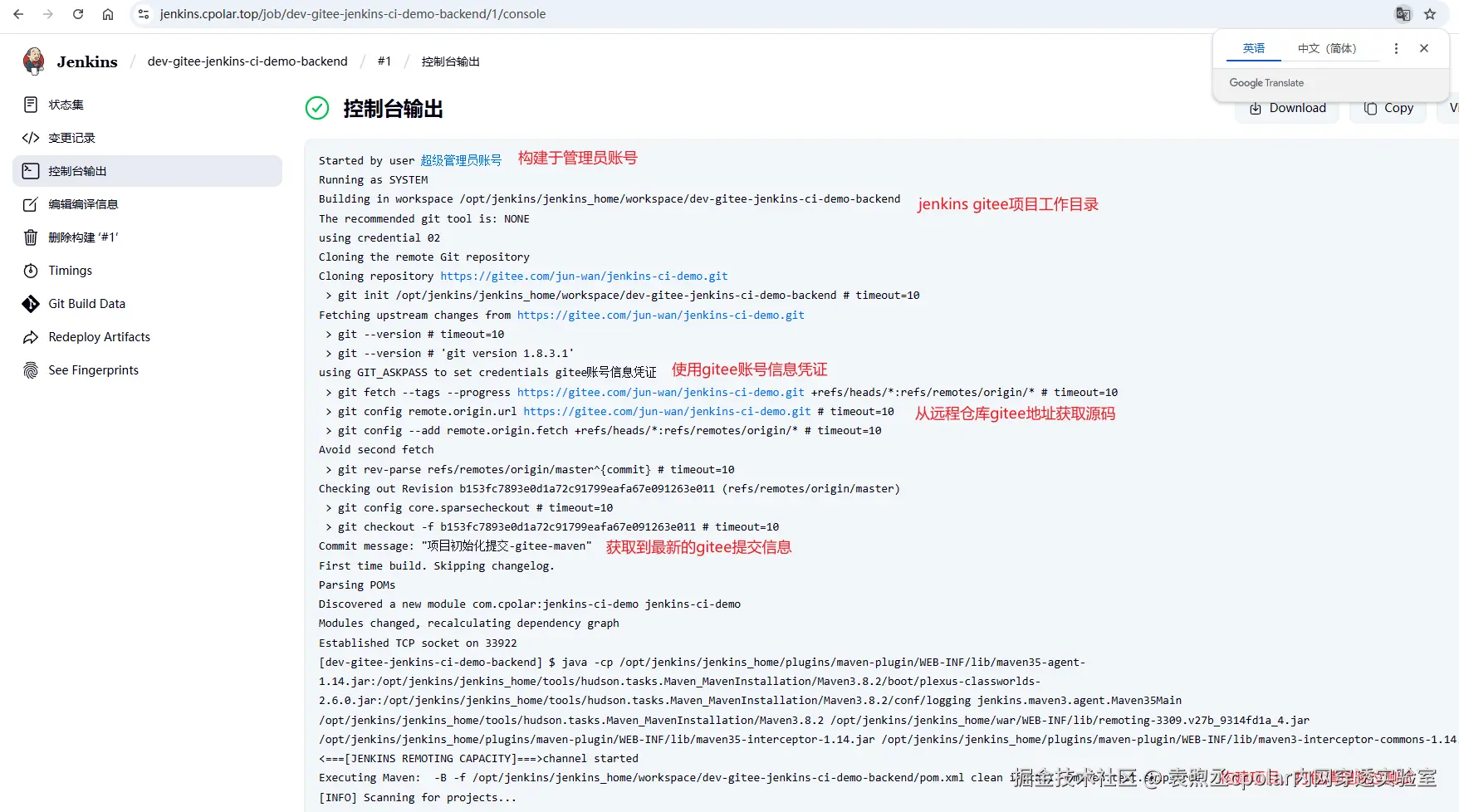Click the browser back arrow
1459x812 pixels.
(x=18, y=14)
